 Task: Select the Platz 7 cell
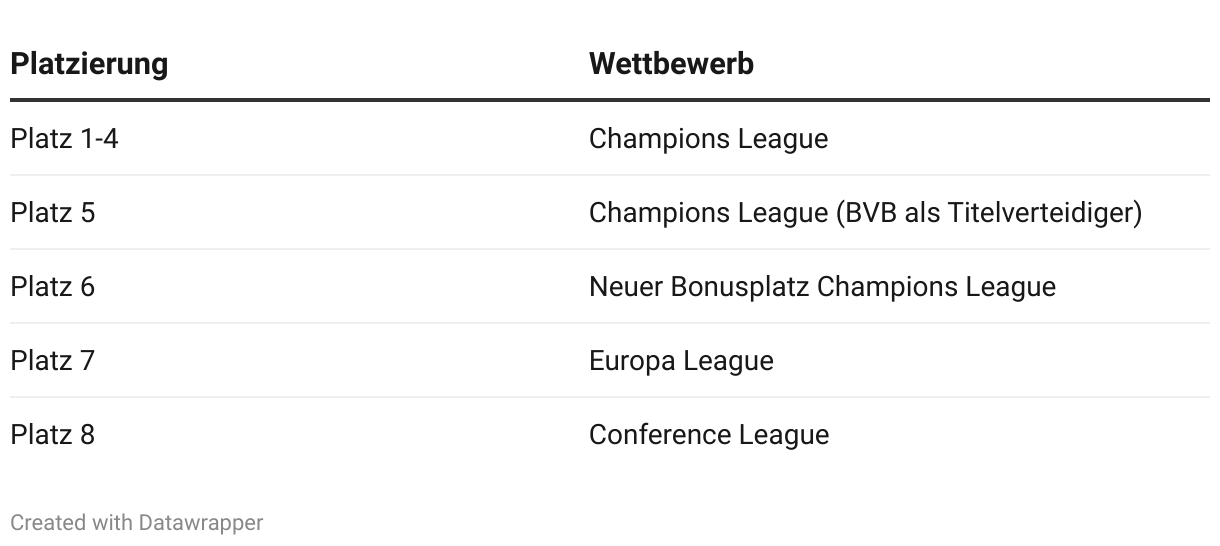[53, 361]
